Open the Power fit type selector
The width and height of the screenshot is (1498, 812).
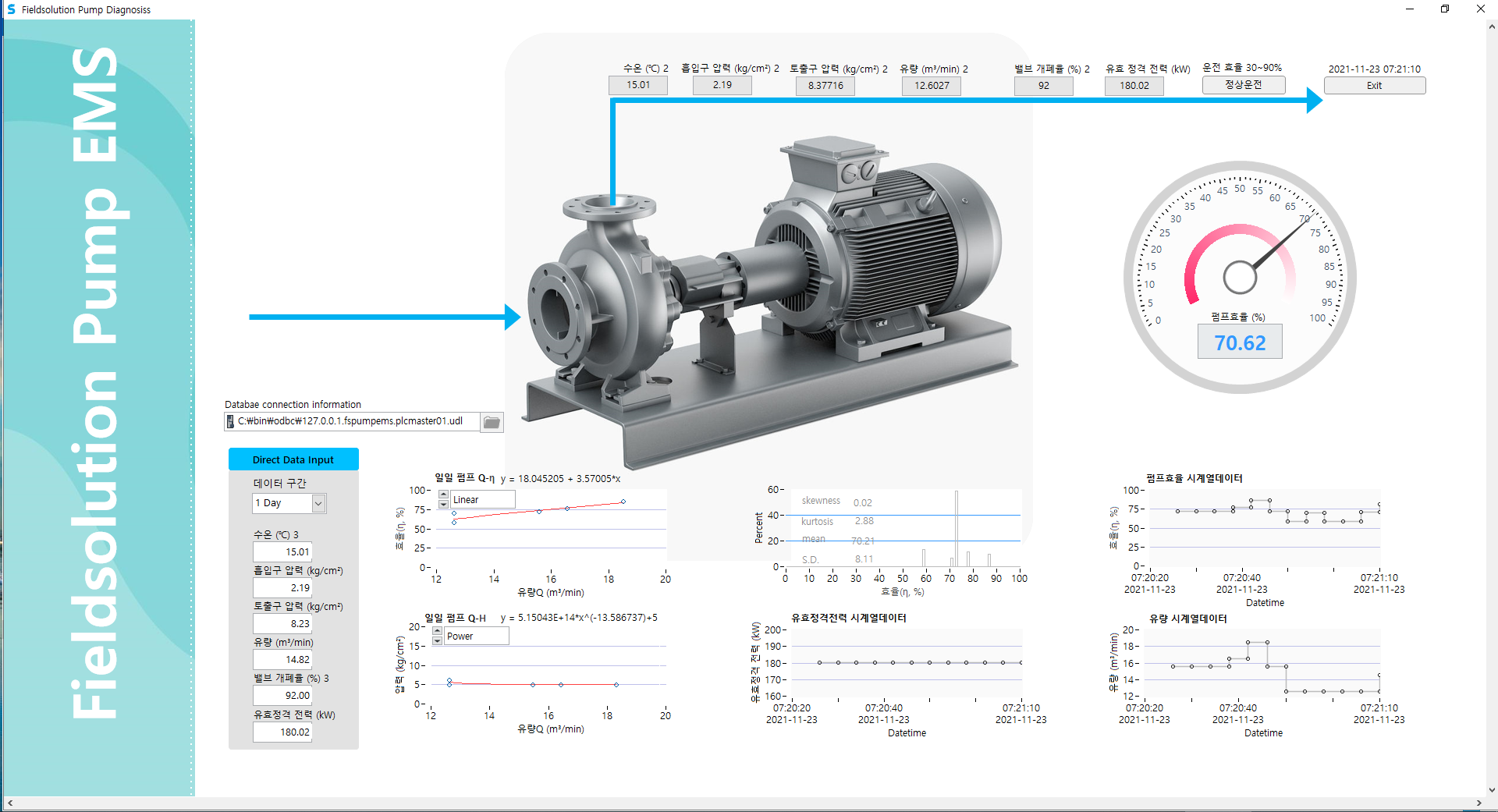point(476,636)
